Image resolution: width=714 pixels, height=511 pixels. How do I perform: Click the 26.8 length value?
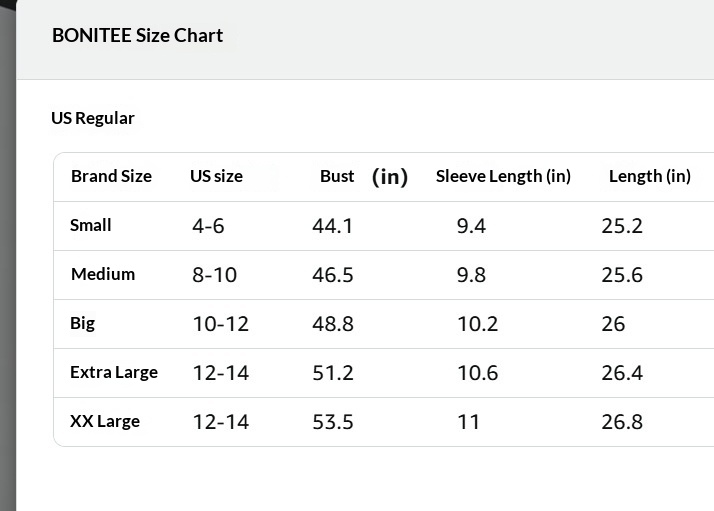pos(621,422)
